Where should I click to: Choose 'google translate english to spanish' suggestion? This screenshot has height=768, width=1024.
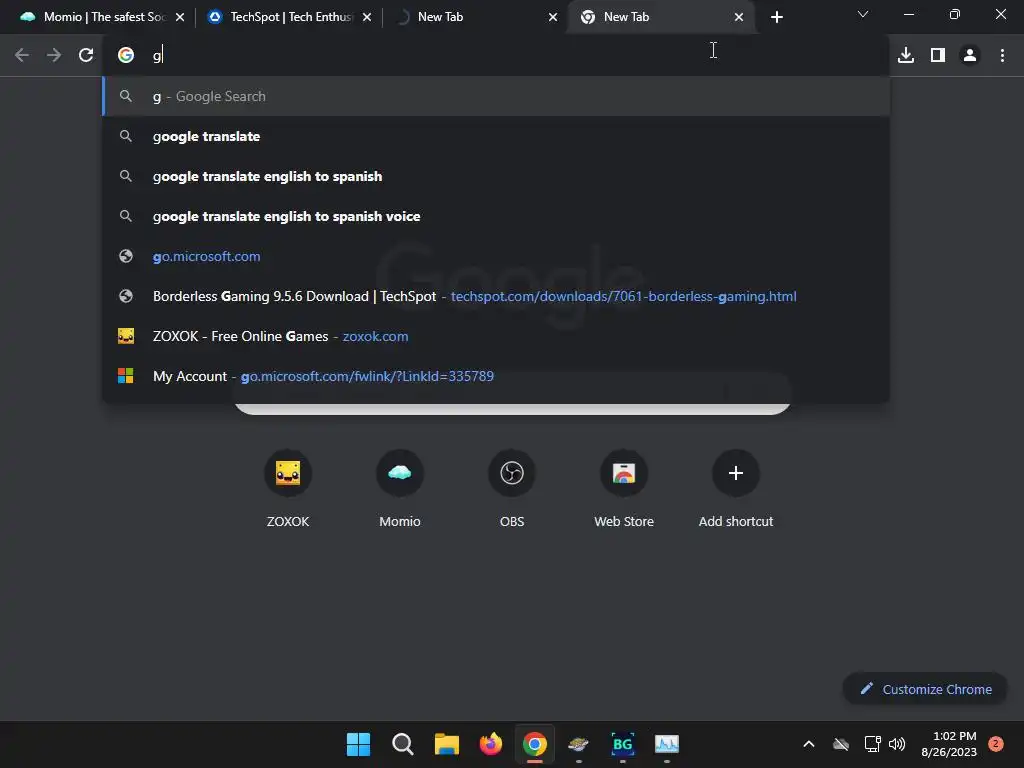tap(496, 176)
